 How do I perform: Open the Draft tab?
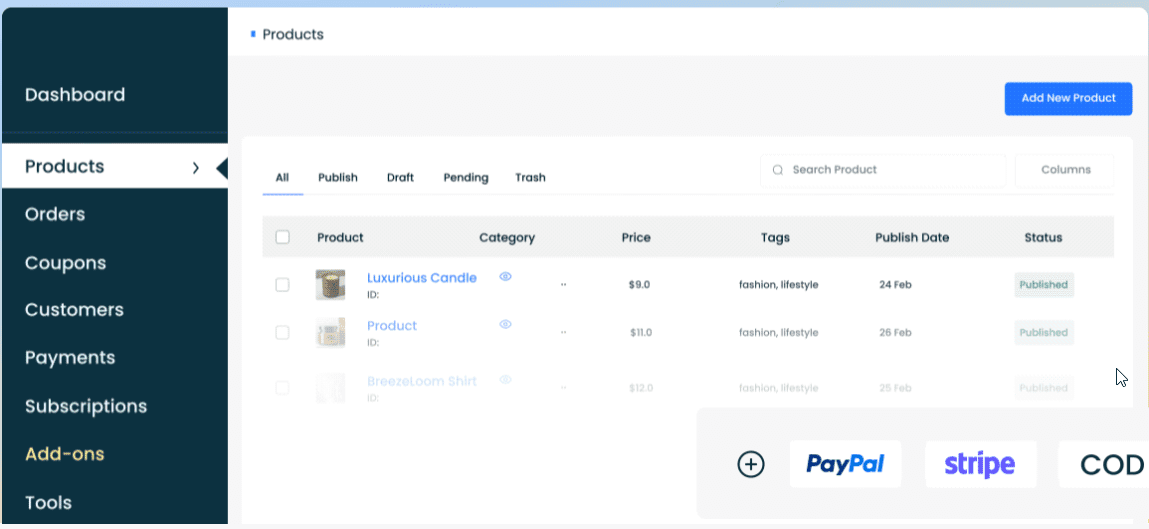pos(400,177)
